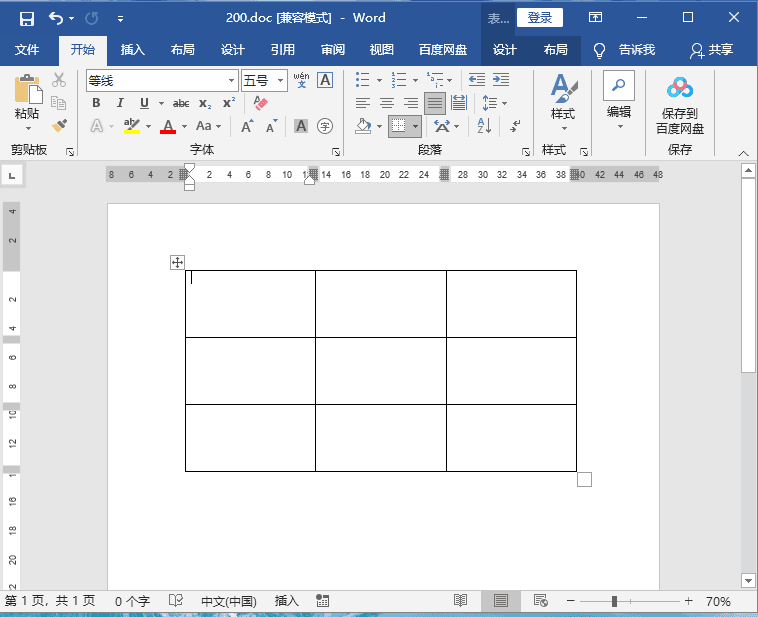Click the 共享 share button
This screenshot has width=758, height=617.
tap(711, 50)
